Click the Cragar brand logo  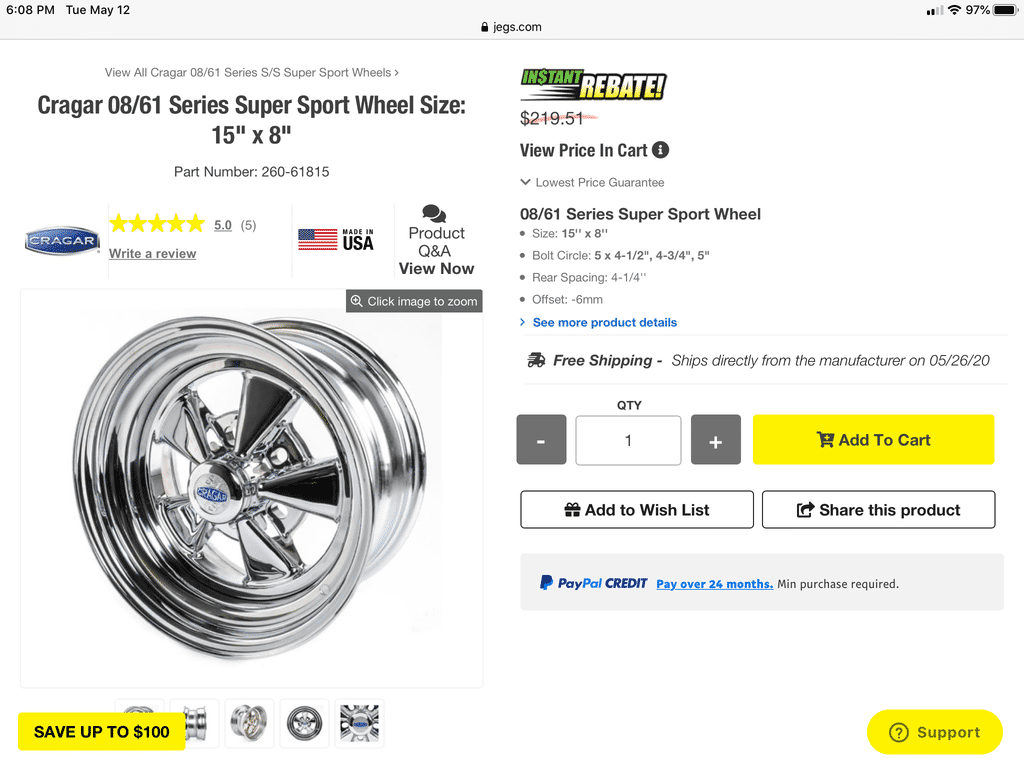(62, 240)
